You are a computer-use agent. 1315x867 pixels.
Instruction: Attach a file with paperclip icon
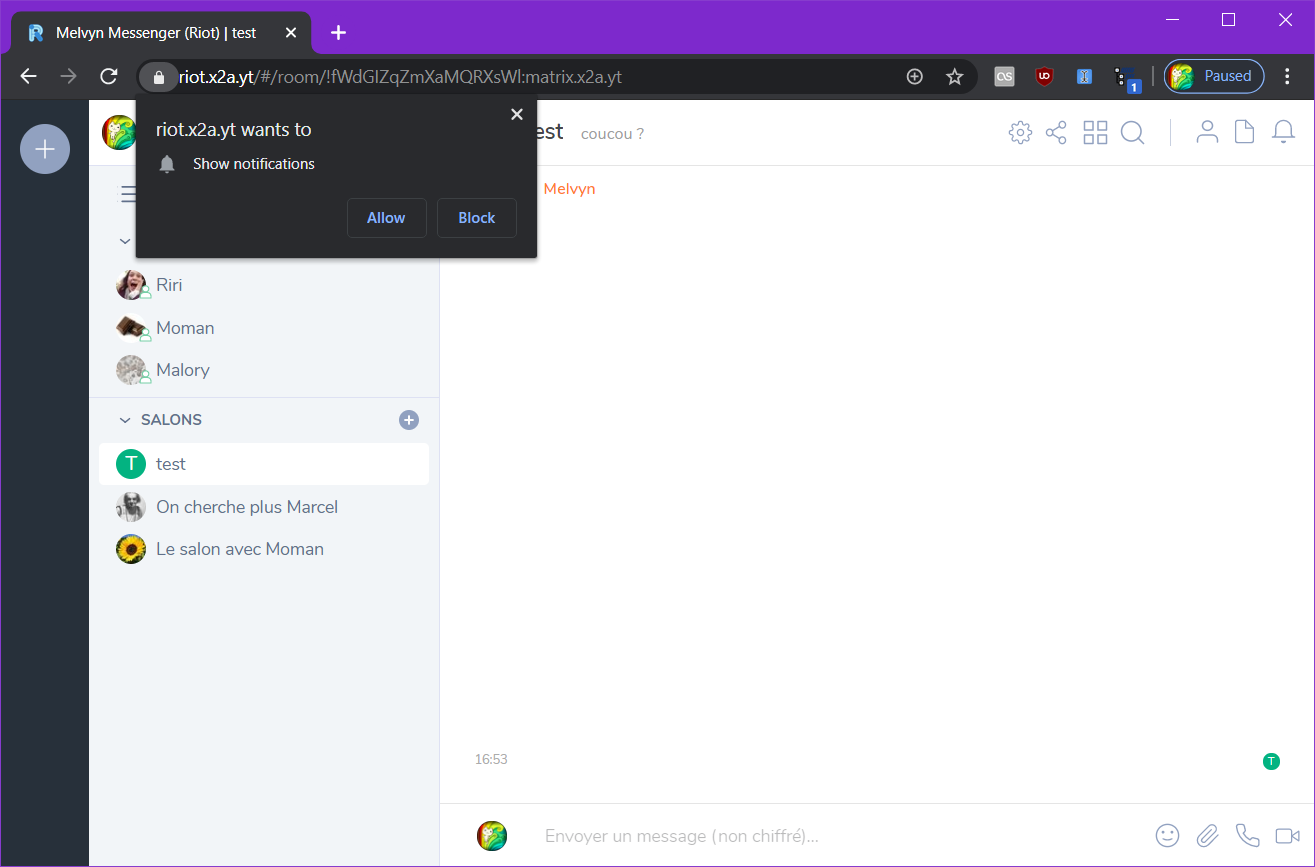[1208, 835]
